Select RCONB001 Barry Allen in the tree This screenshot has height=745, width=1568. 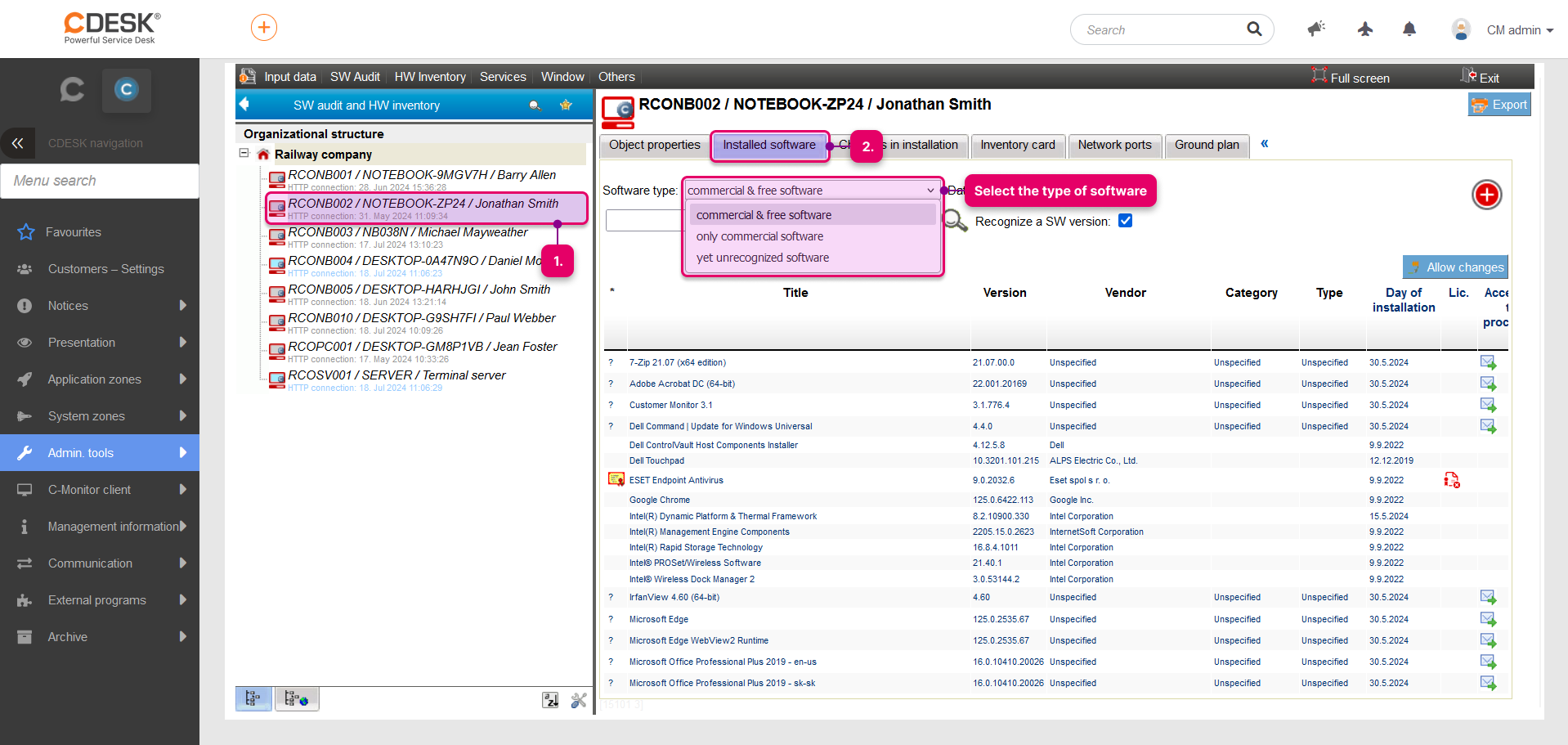tap(422, 175)
